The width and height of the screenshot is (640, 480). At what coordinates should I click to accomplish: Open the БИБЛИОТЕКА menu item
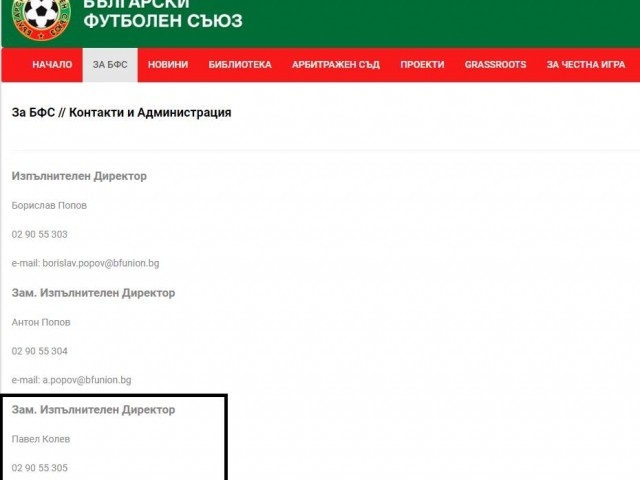pos(240,64)
